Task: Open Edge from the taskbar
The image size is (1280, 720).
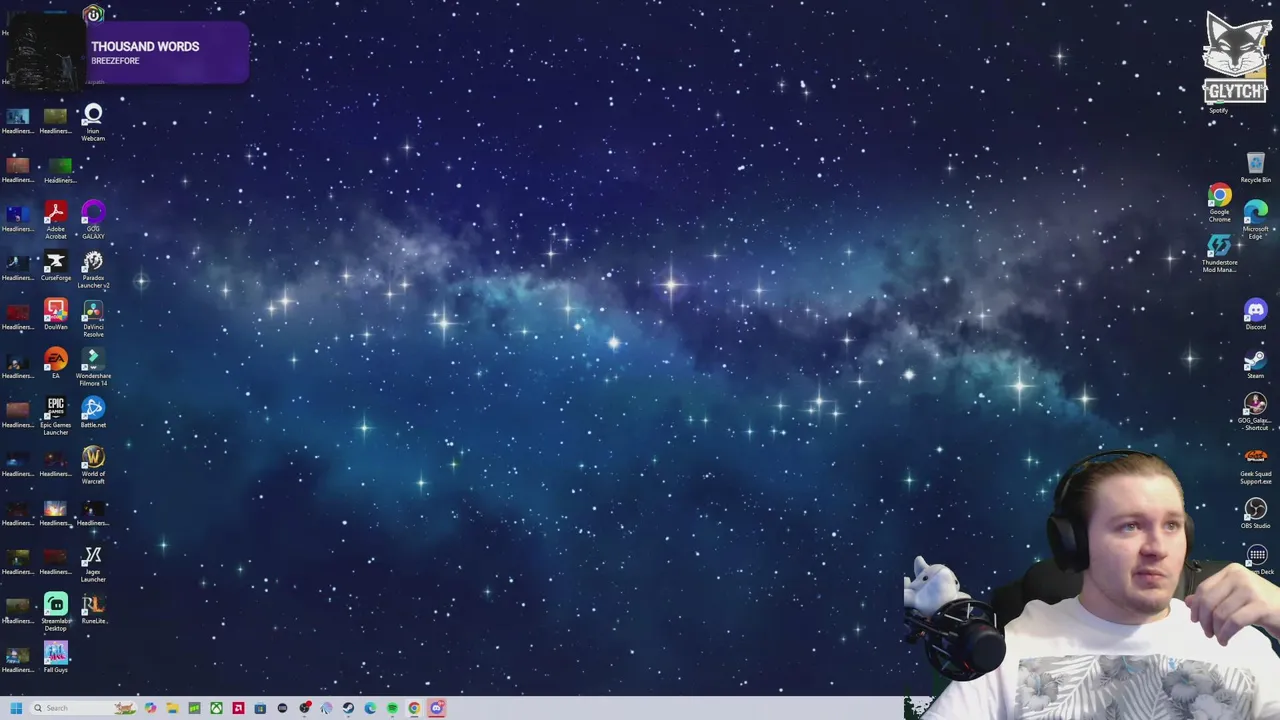Action: (370, 708)
